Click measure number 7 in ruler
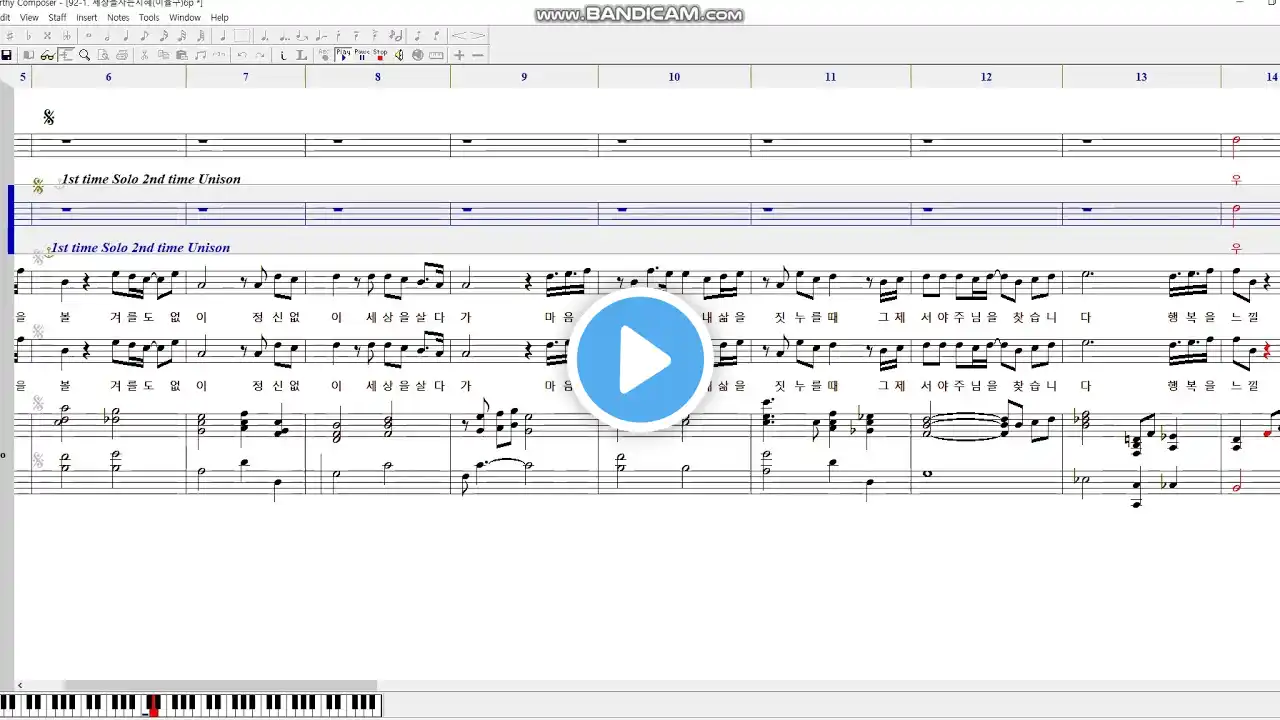Screen dimensions: 1280x720 (245, 77)
